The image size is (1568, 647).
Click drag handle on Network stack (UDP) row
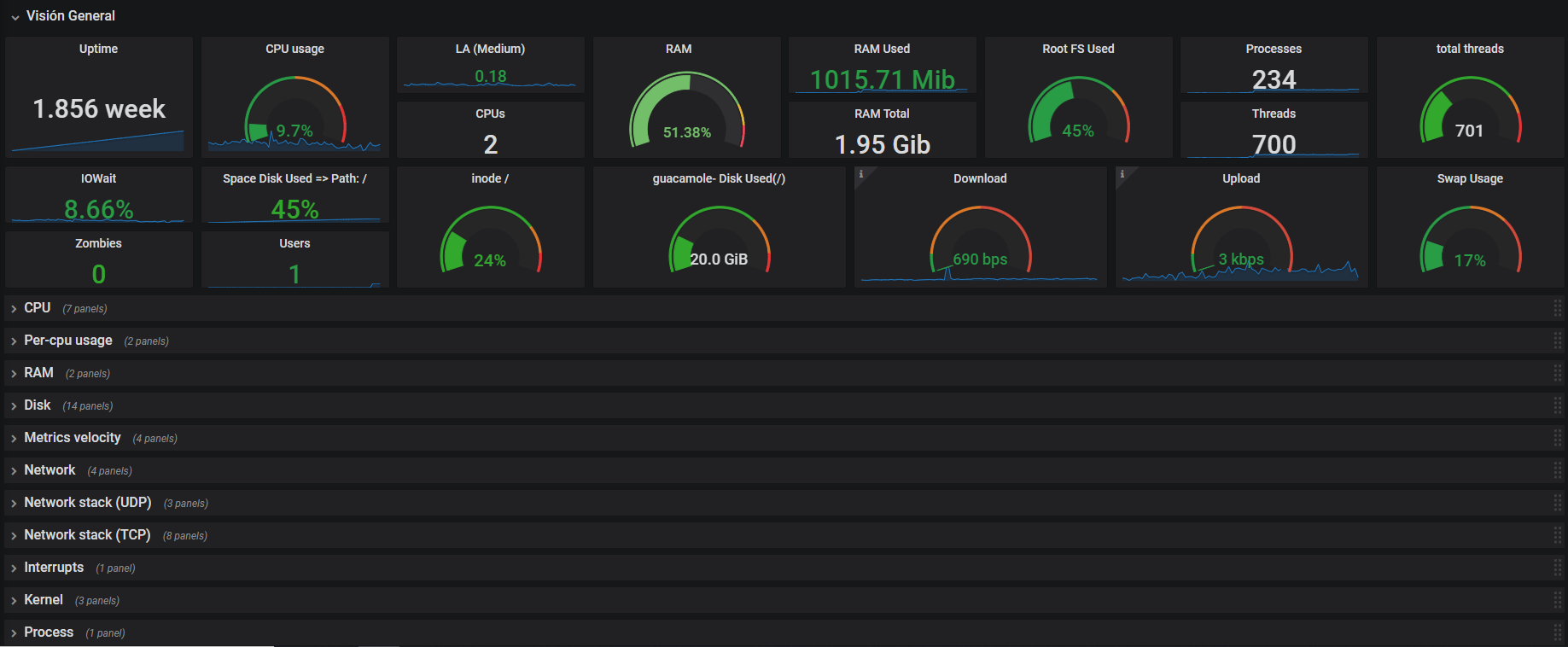1558,503
